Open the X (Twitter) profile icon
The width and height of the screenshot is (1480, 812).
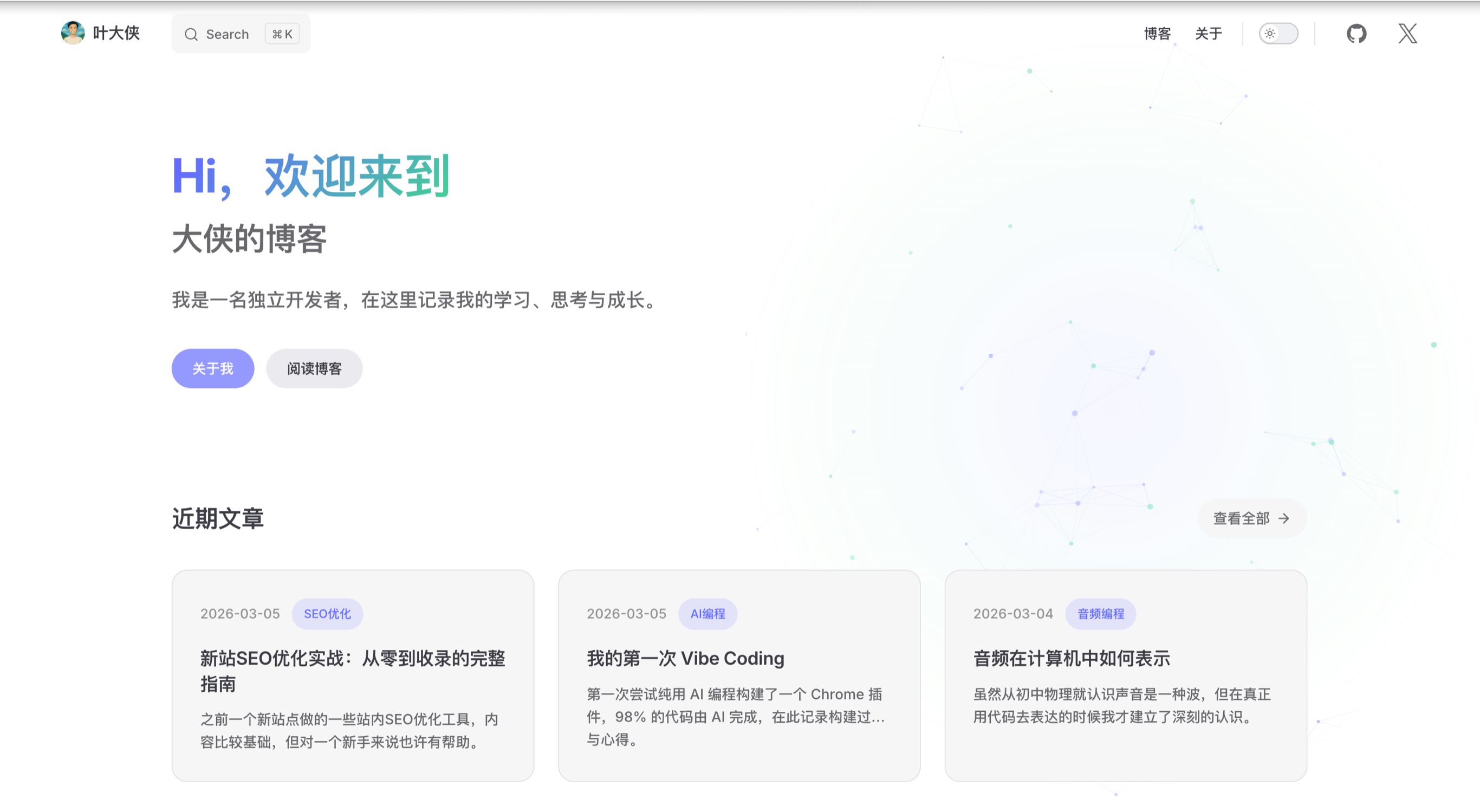(x=1407, y=34)
